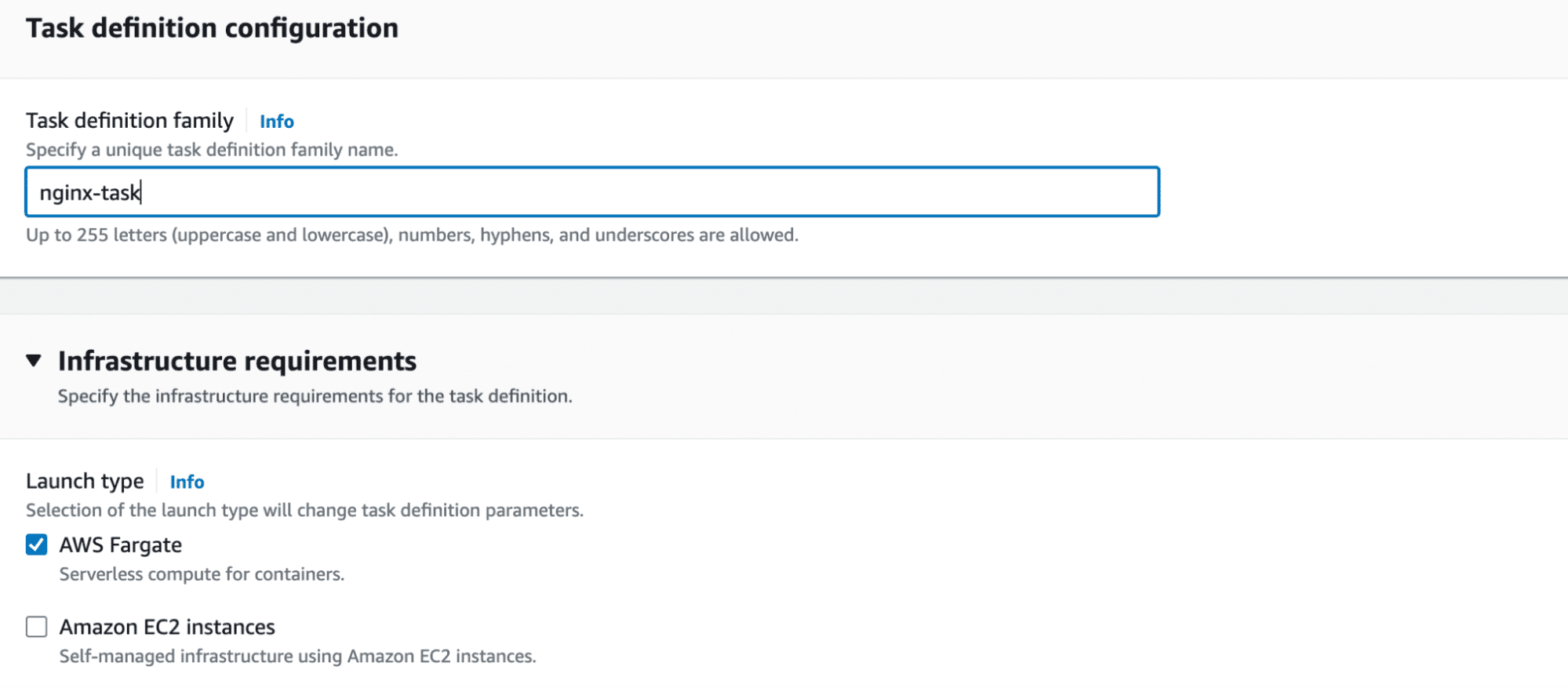Click 'Specify a unique task definition family name.' text
The height and width of the screenshot is (688, 1568).
pos(212,150)
